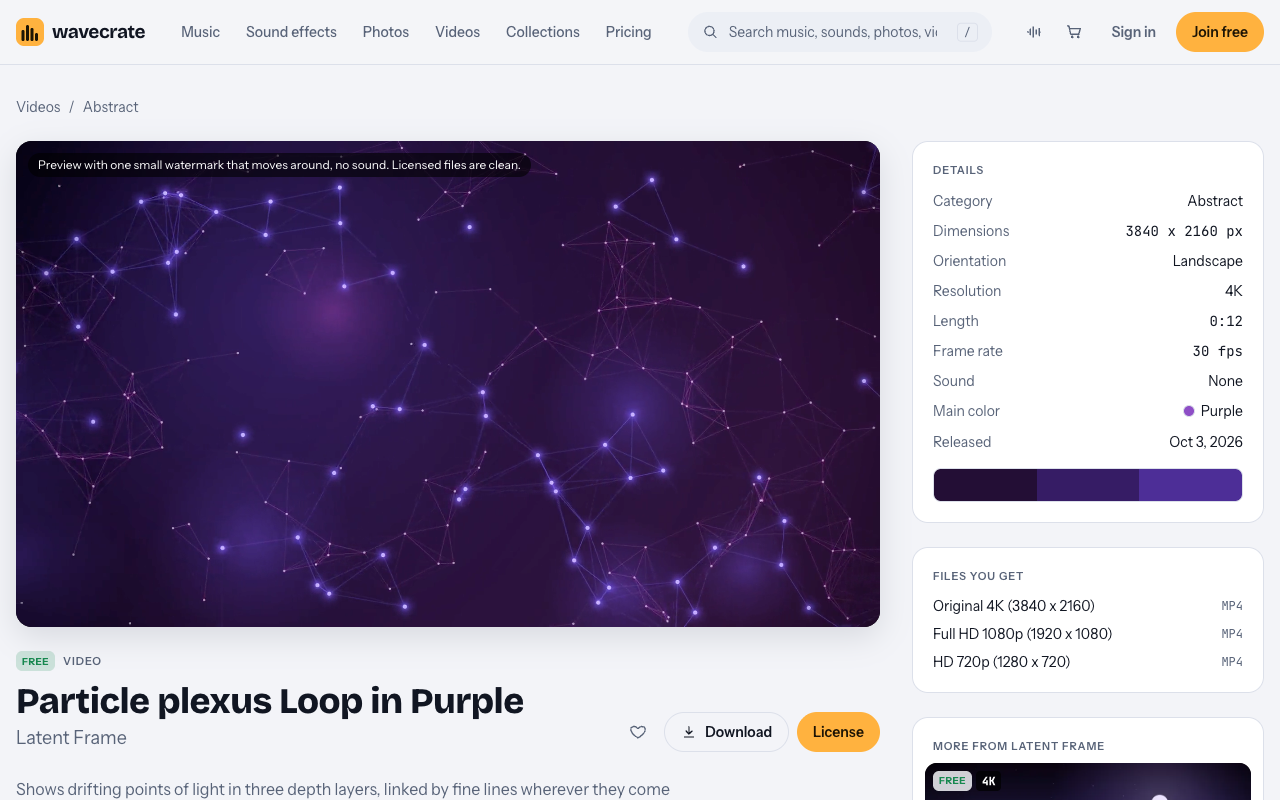Click the 30 fps frame rate value

(1218, 351)
